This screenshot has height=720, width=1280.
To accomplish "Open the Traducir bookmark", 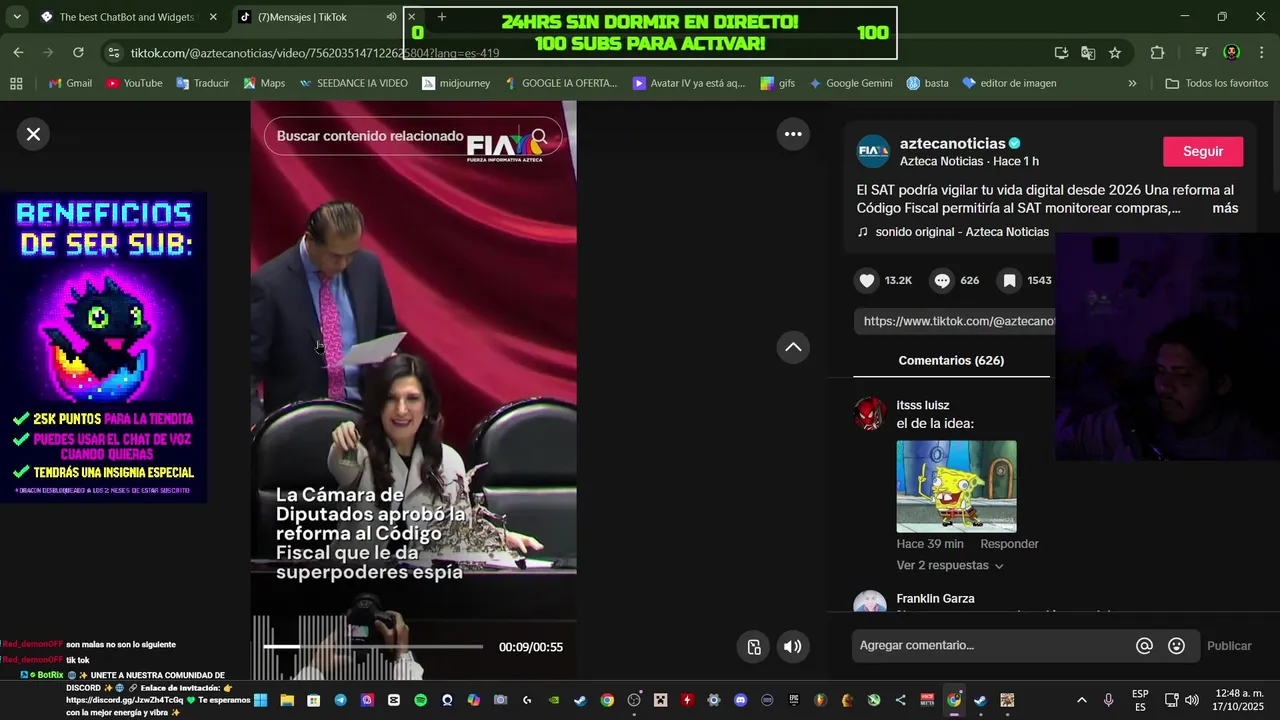I will (202, 83).
